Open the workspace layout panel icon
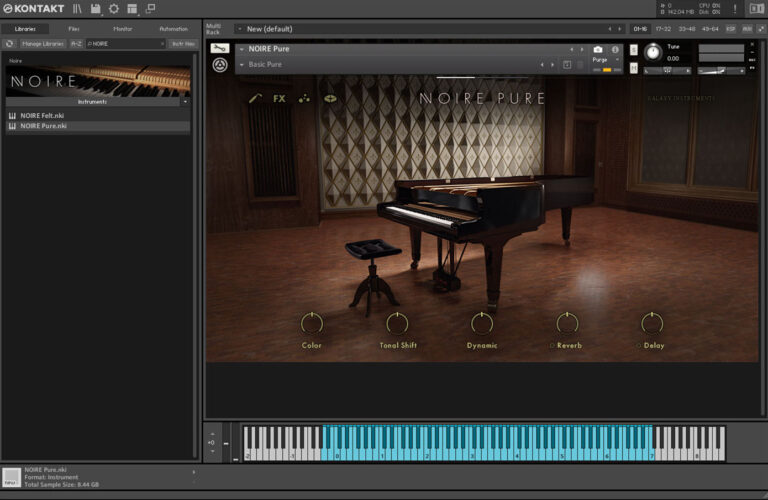Screen dimensions: 768x500 tap(132, 8)
